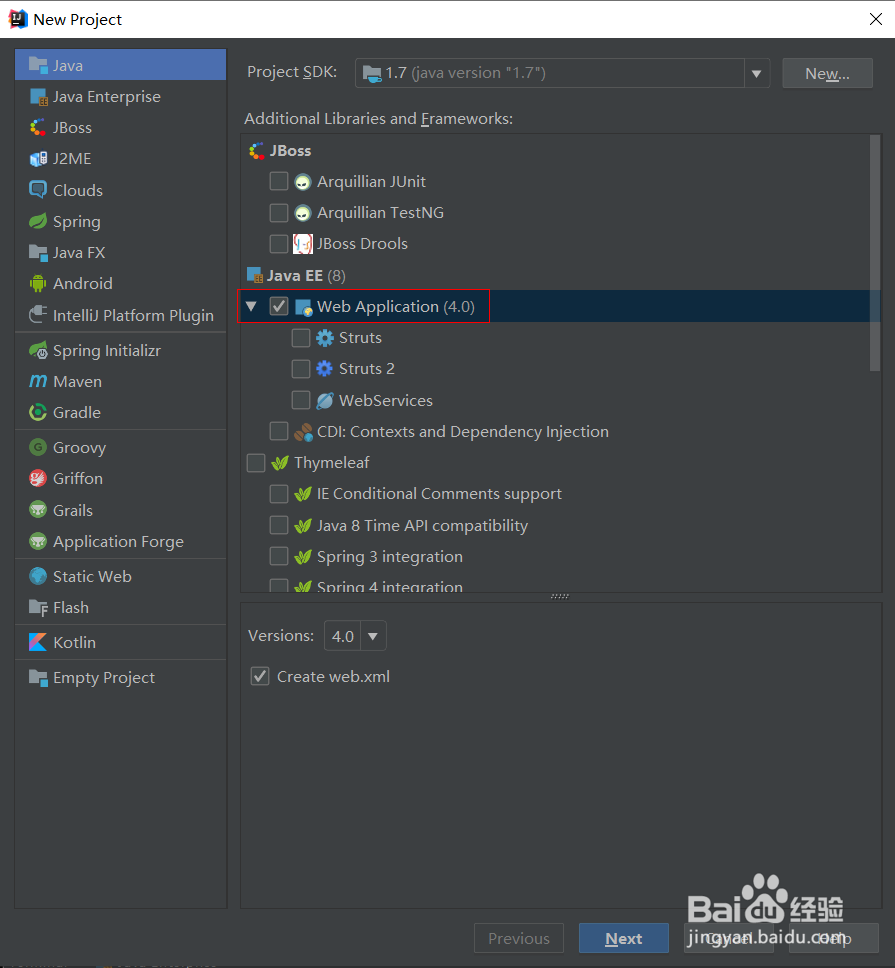Click the Application Forge icon
The height and width of the screenshot is (968, 895).
click(38, 541)
